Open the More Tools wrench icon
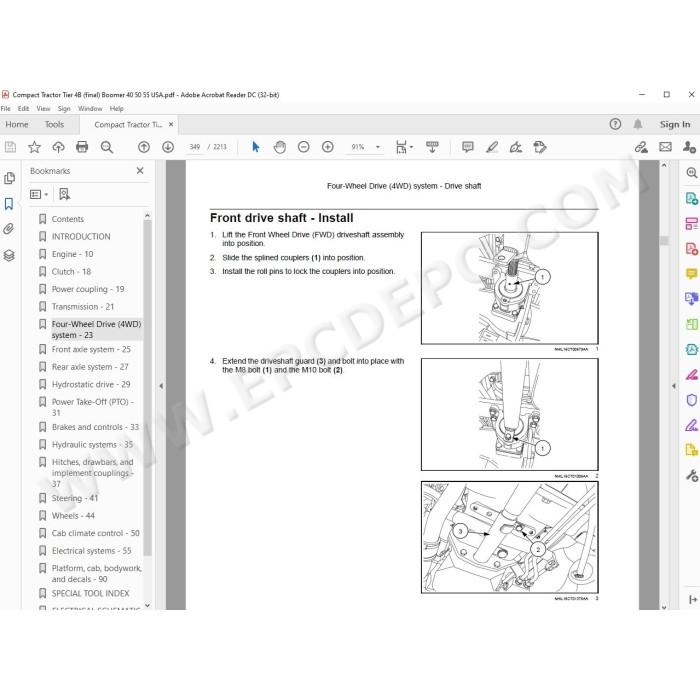Viewport: 700px width, 700px height. [x=692, y=475]
